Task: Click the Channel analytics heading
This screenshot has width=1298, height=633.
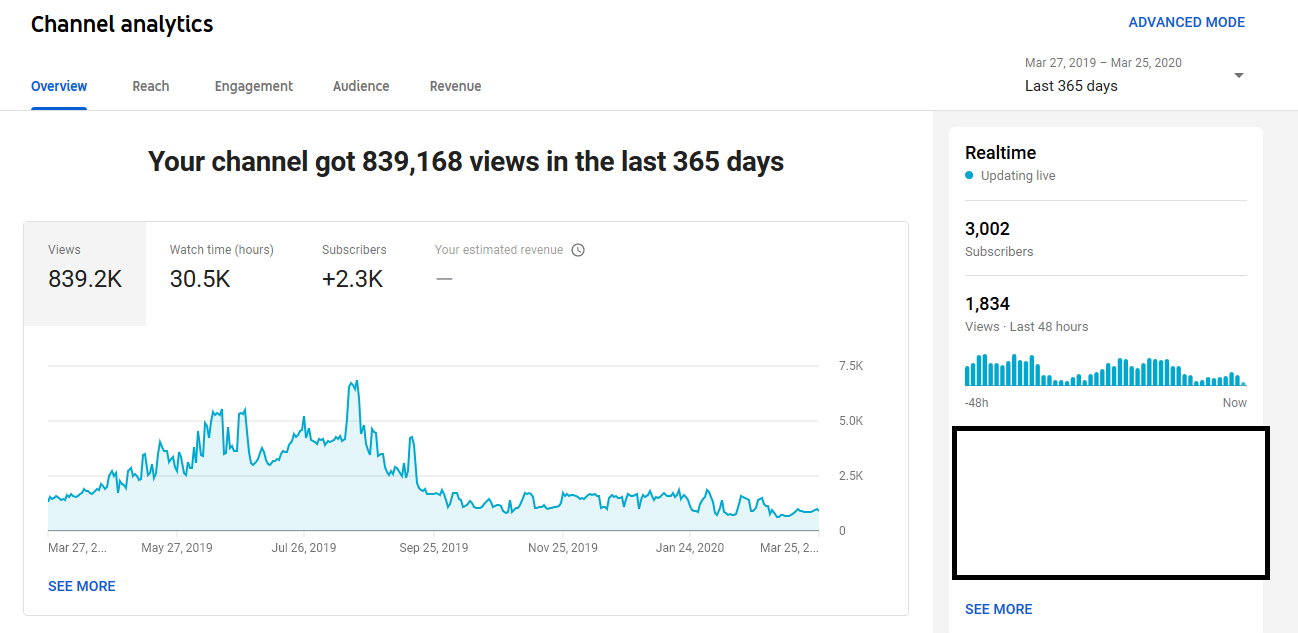Action: 122,25
